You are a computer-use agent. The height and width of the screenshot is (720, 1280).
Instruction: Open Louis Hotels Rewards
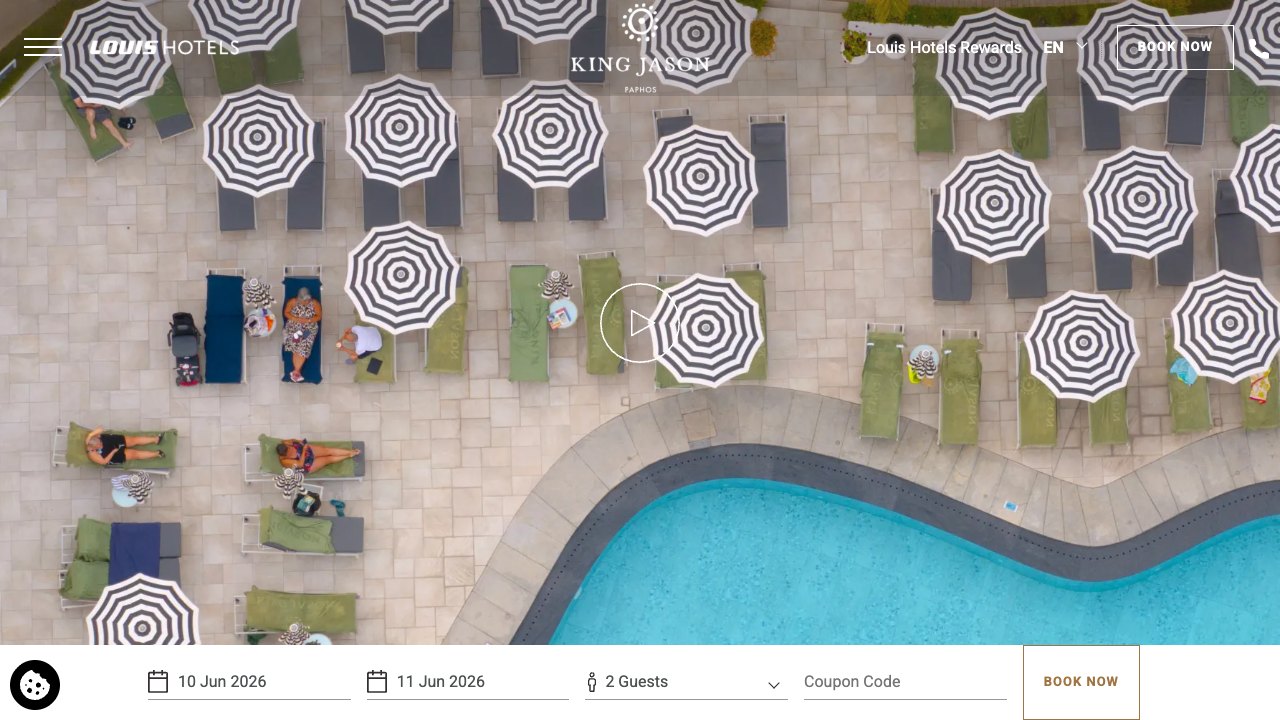click(944, 47)
